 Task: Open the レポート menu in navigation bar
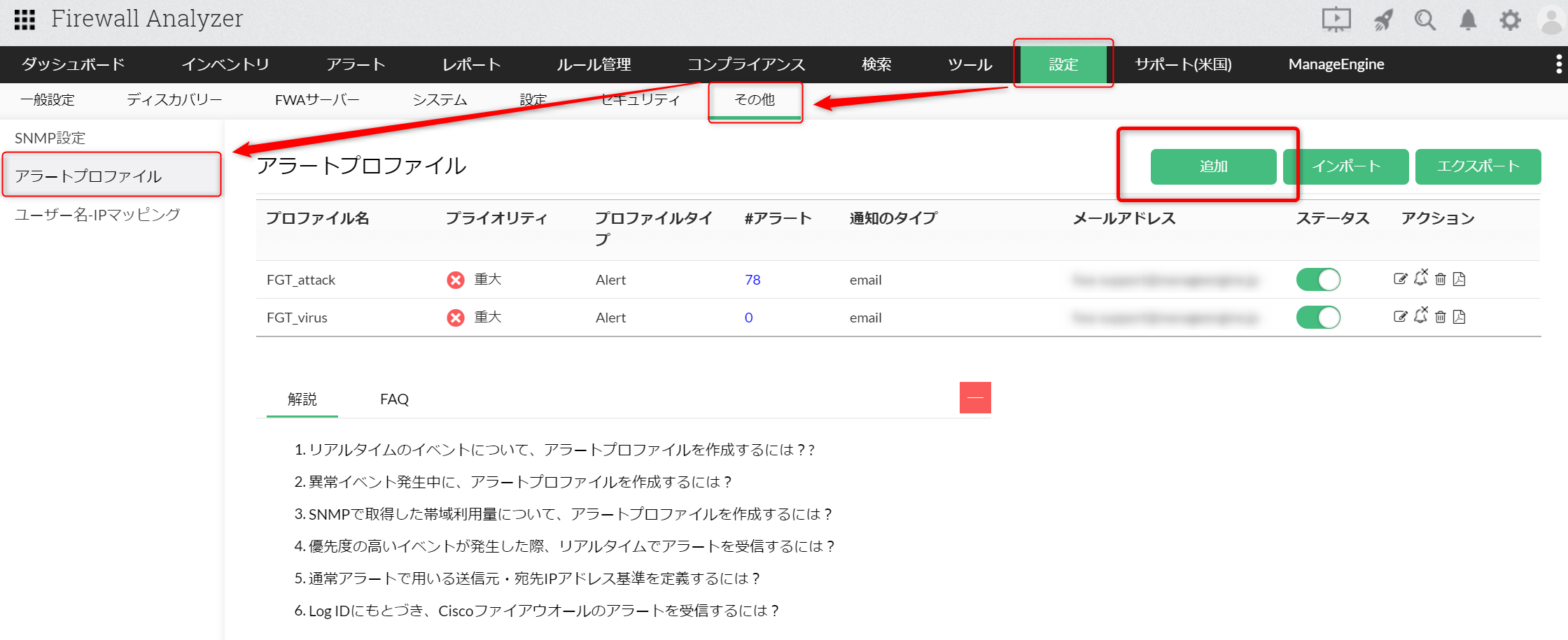click(471, 64)
